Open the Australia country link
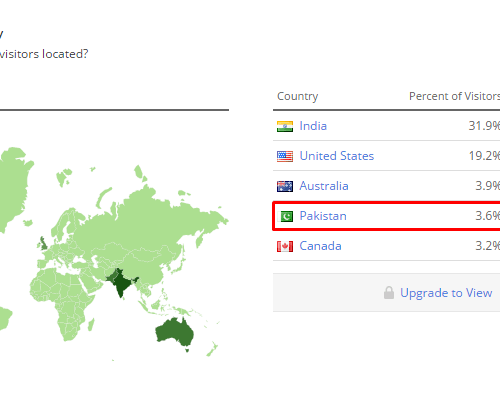Image resolution: width=500 pixels, height=401 pixels. 324,186
